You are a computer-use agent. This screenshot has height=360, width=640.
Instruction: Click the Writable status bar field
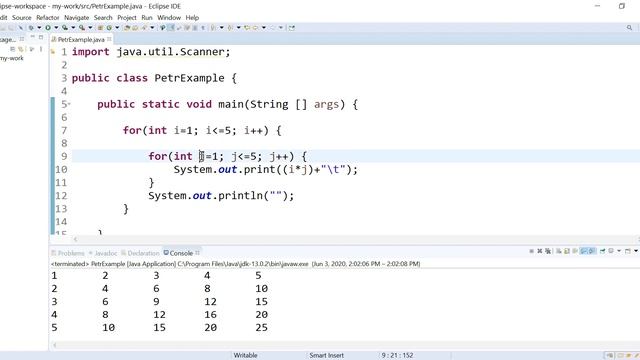[x=245, y=356]
